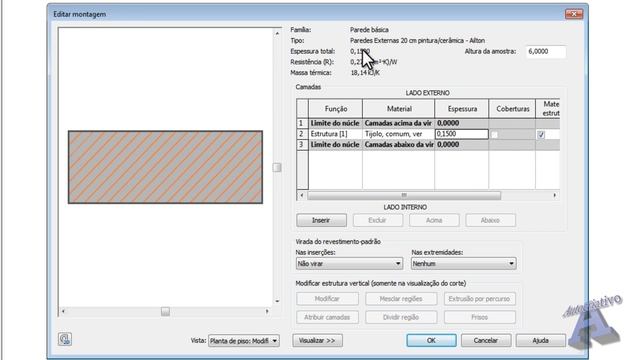Click the Inserir button

tap(321, 220)
